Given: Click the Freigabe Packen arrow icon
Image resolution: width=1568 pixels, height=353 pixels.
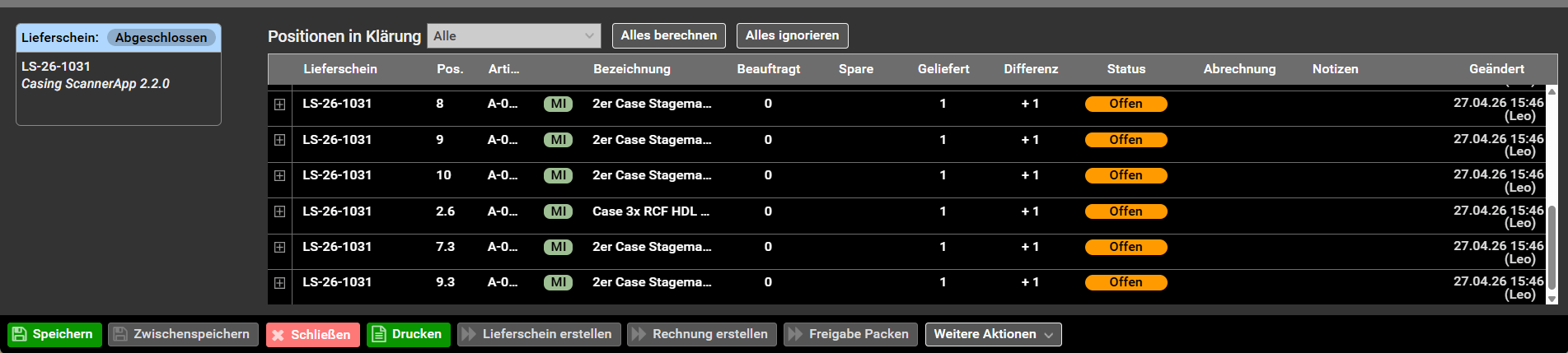Looking at the screenshot, I should coord(795,334).
